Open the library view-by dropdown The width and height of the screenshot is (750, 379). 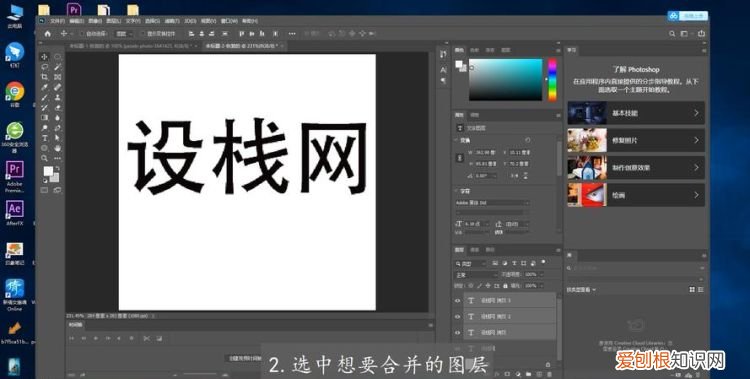tap(582, 290)
